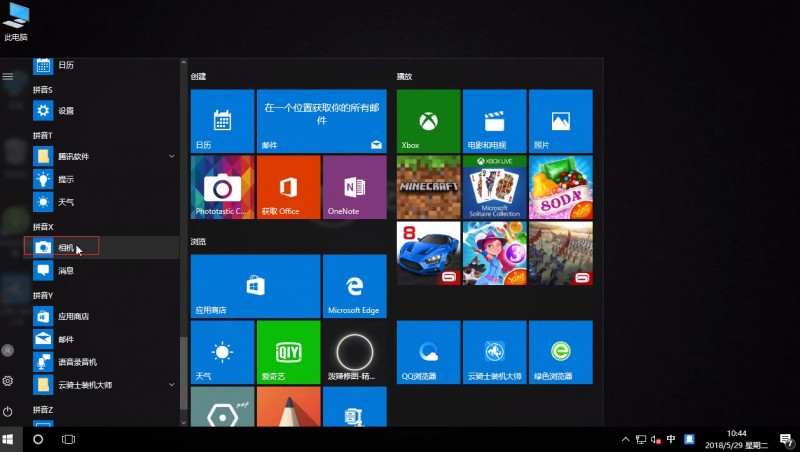This screenshot has height=452, width=800.
Task: Switch the 中 input method indicator
Action: pos(671,439)
